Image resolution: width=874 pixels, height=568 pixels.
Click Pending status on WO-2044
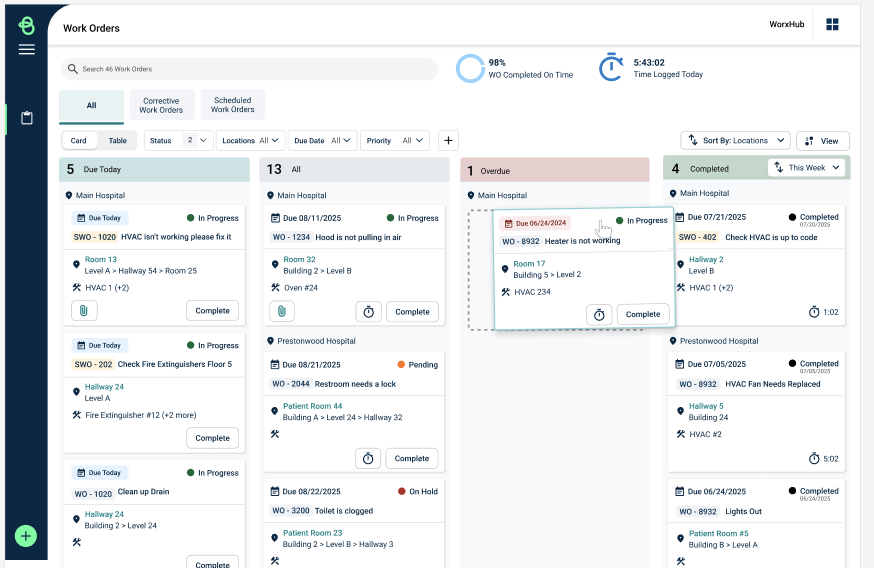tap(417, 365)
